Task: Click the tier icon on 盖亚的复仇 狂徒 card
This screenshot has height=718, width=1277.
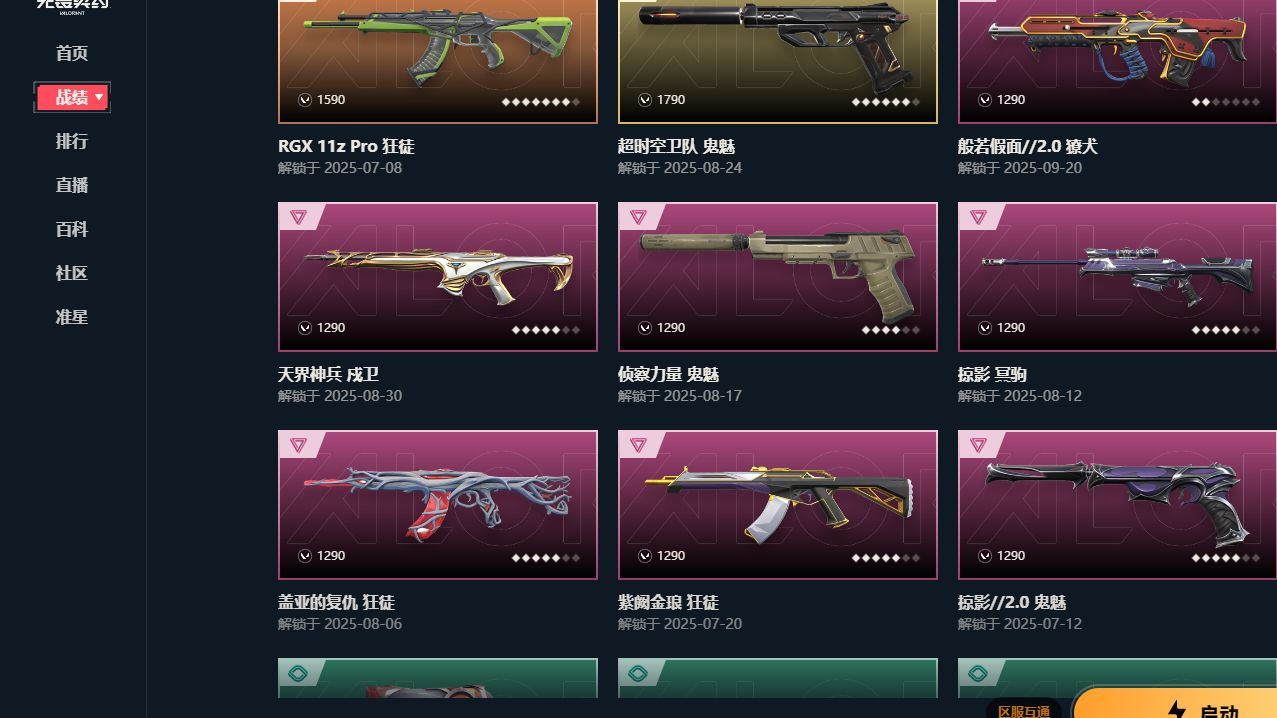Action: 298,445
